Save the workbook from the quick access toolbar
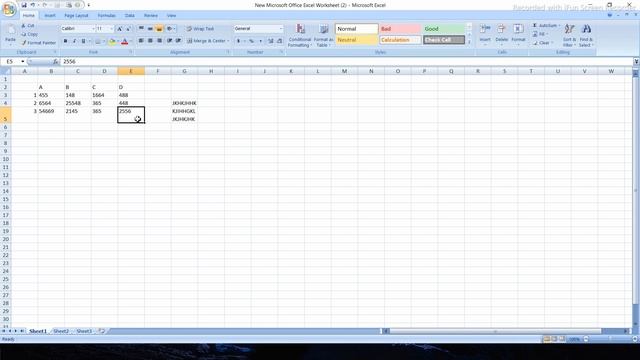Screen dimensions: 640x360 coord(24,5)
